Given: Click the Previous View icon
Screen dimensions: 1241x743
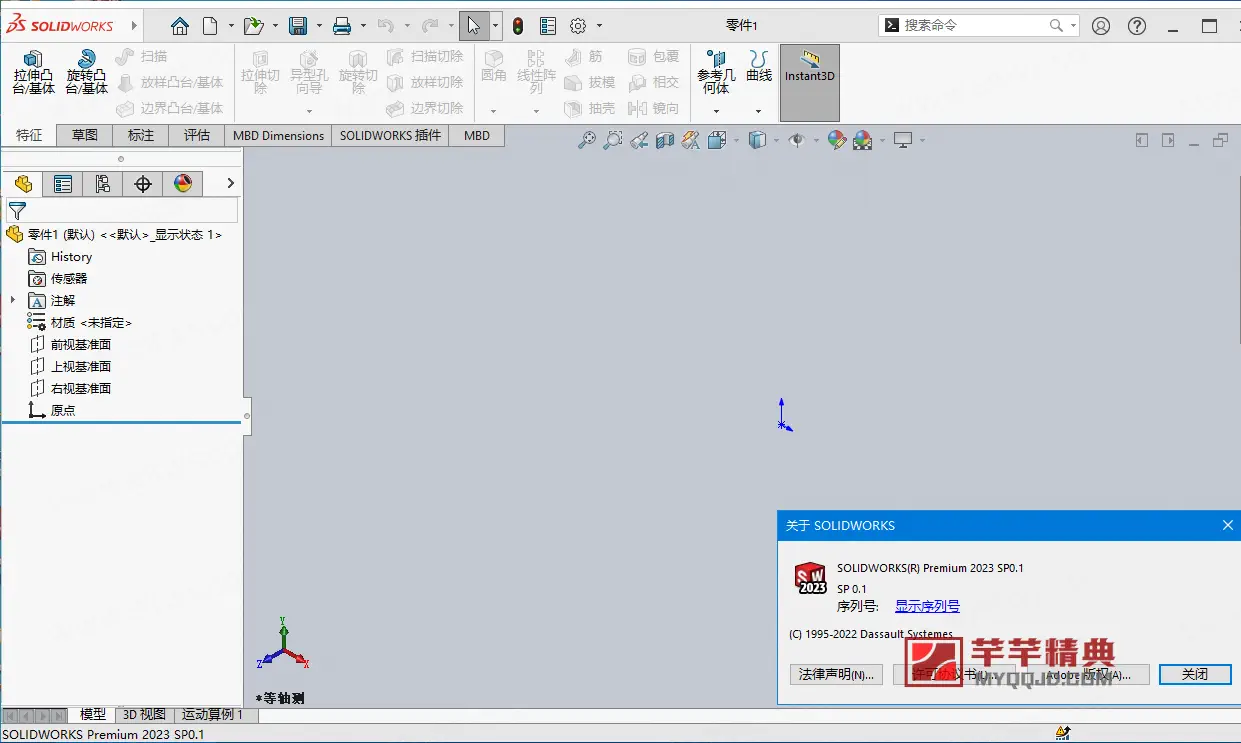Looking at the screenshot, I should pos(639,141).
